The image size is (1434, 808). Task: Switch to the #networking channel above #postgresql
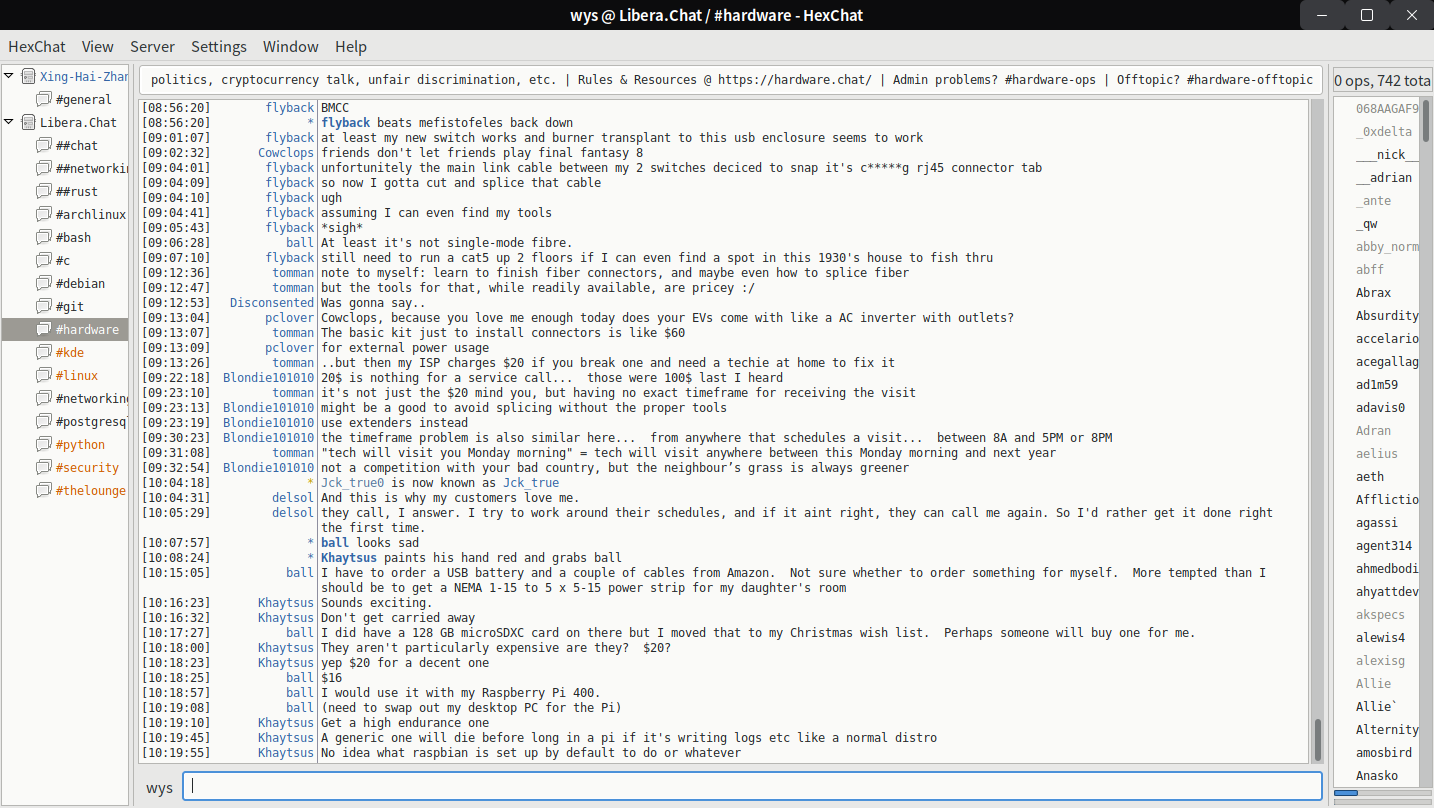tap(92, 398)
